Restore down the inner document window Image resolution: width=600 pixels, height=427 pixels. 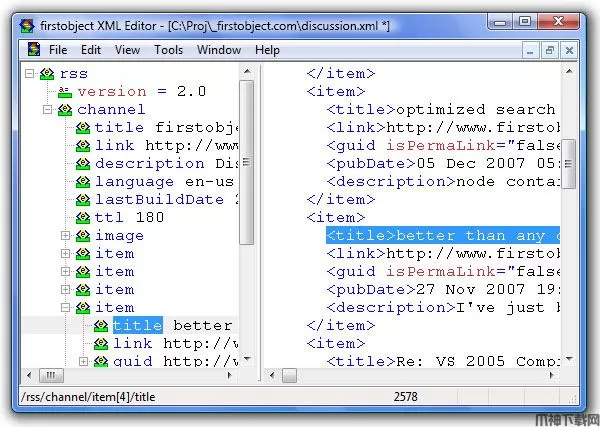click(550, 51)
